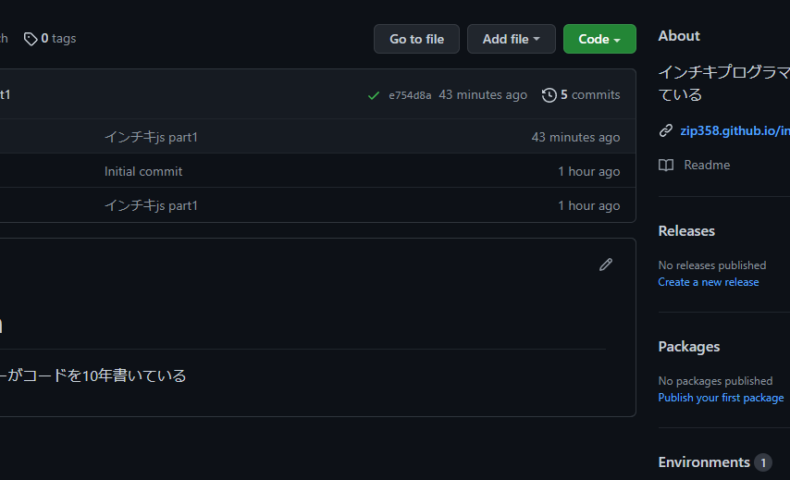Click the Go to file button
Image resolution: width=790 pixels, height=480 pixels.
[416, 39]
